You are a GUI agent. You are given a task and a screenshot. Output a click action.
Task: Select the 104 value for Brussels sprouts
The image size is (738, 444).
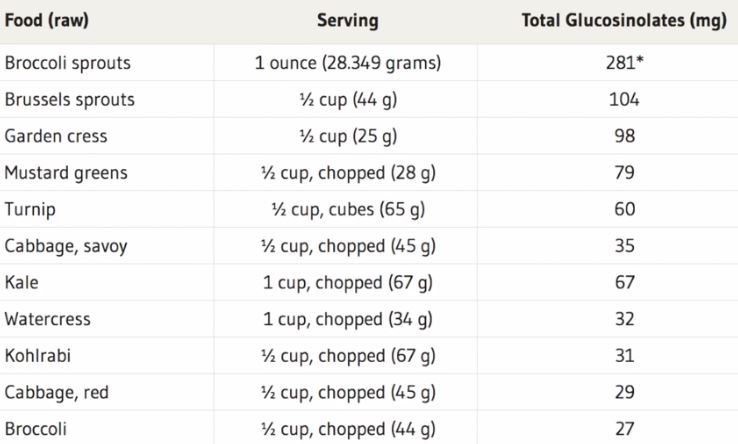(623, 100)
